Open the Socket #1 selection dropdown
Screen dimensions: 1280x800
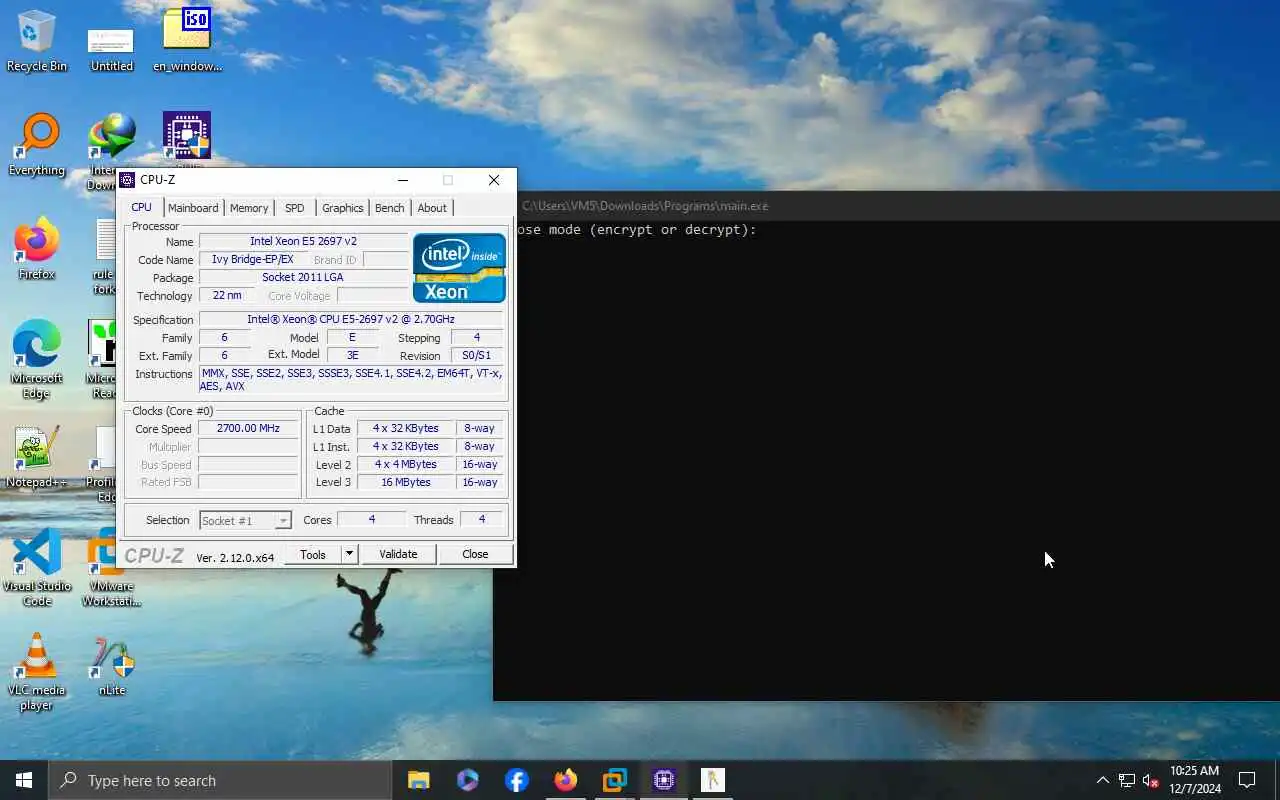tap(245, 521)
